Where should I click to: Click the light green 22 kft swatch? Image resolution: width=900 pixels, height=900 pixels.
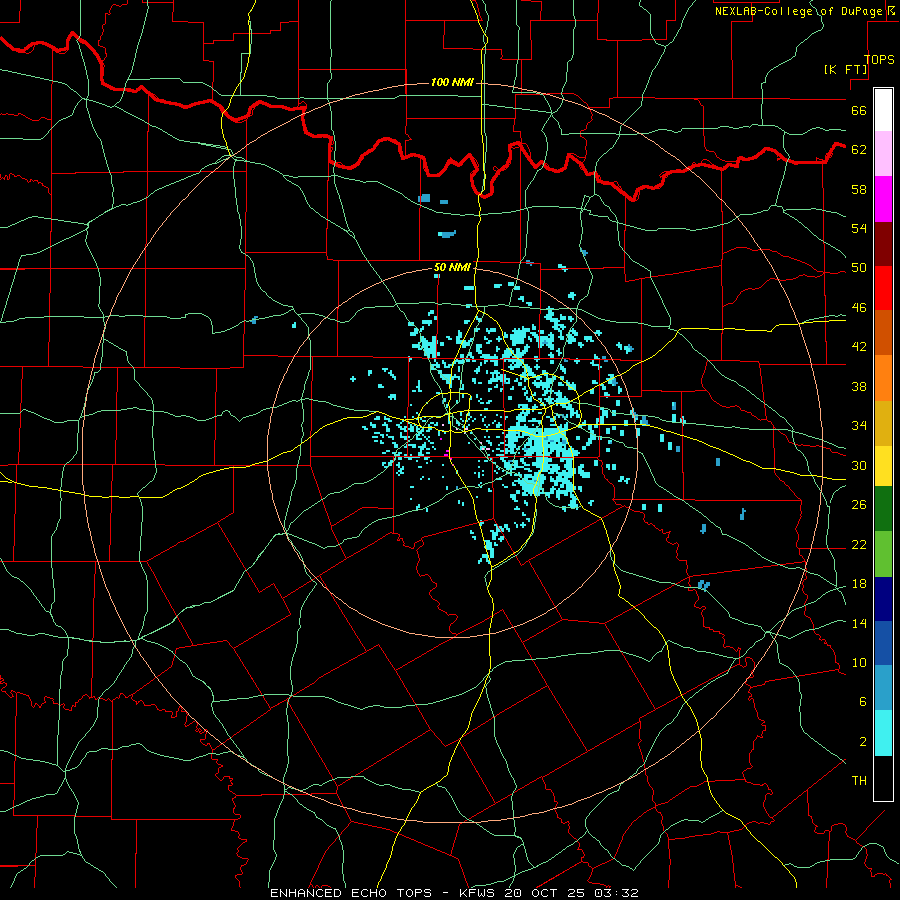point(883,554)
